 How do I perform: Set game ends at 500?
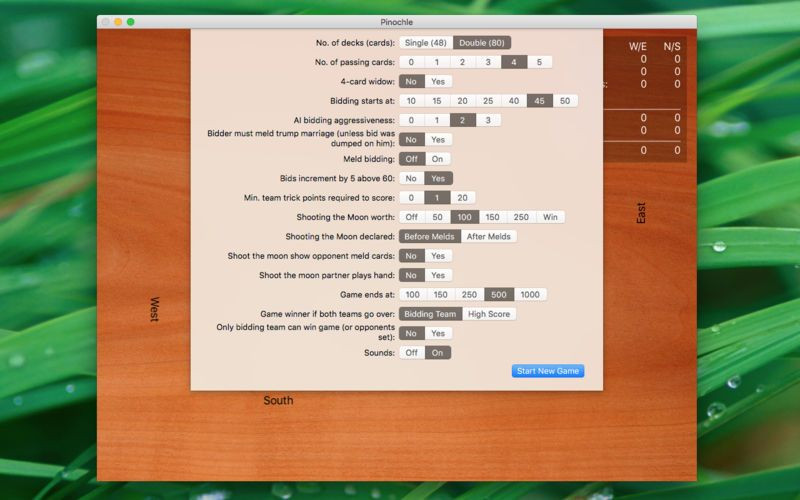click(499, 295)
